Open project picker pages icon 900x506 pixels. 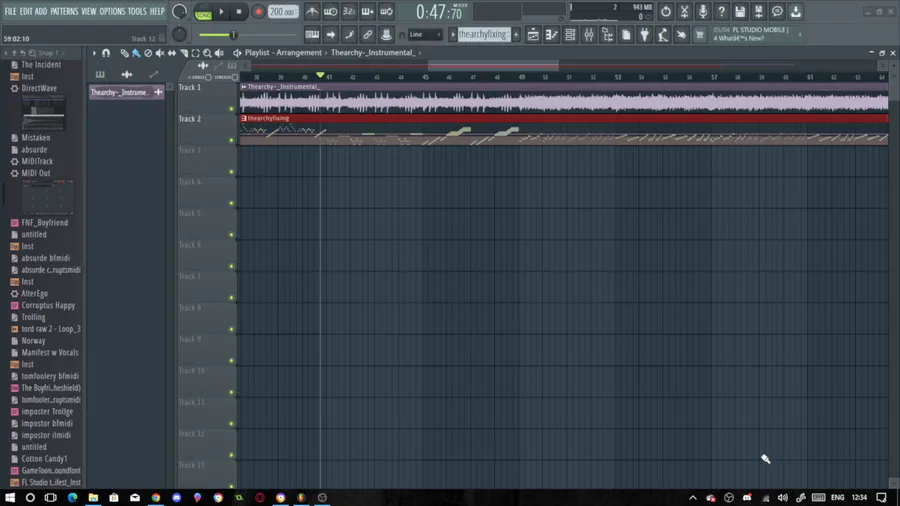626,35
